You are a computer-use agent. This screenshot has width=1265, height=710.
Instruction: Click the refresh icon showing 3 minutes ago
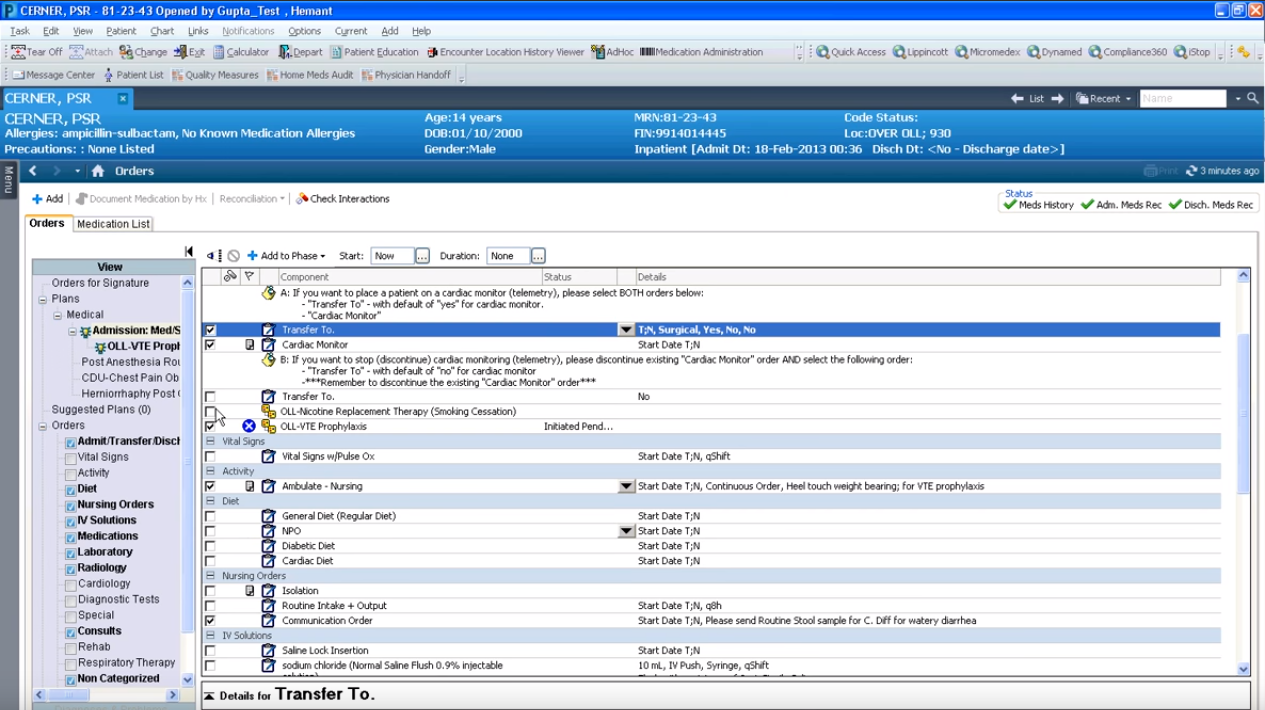[1191, 171]
